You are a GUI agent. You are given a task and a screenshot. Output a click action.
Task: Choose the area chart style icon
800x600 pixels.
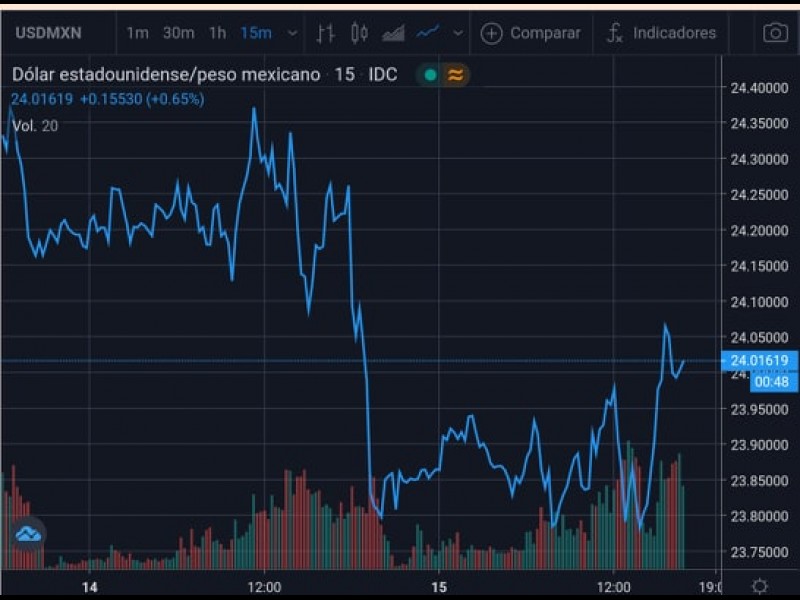coord(393,33)
